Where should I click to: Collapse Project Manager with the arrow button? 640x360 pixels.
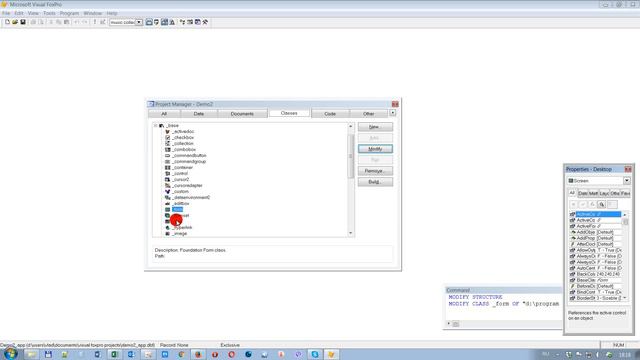click(x=393, y=113)
